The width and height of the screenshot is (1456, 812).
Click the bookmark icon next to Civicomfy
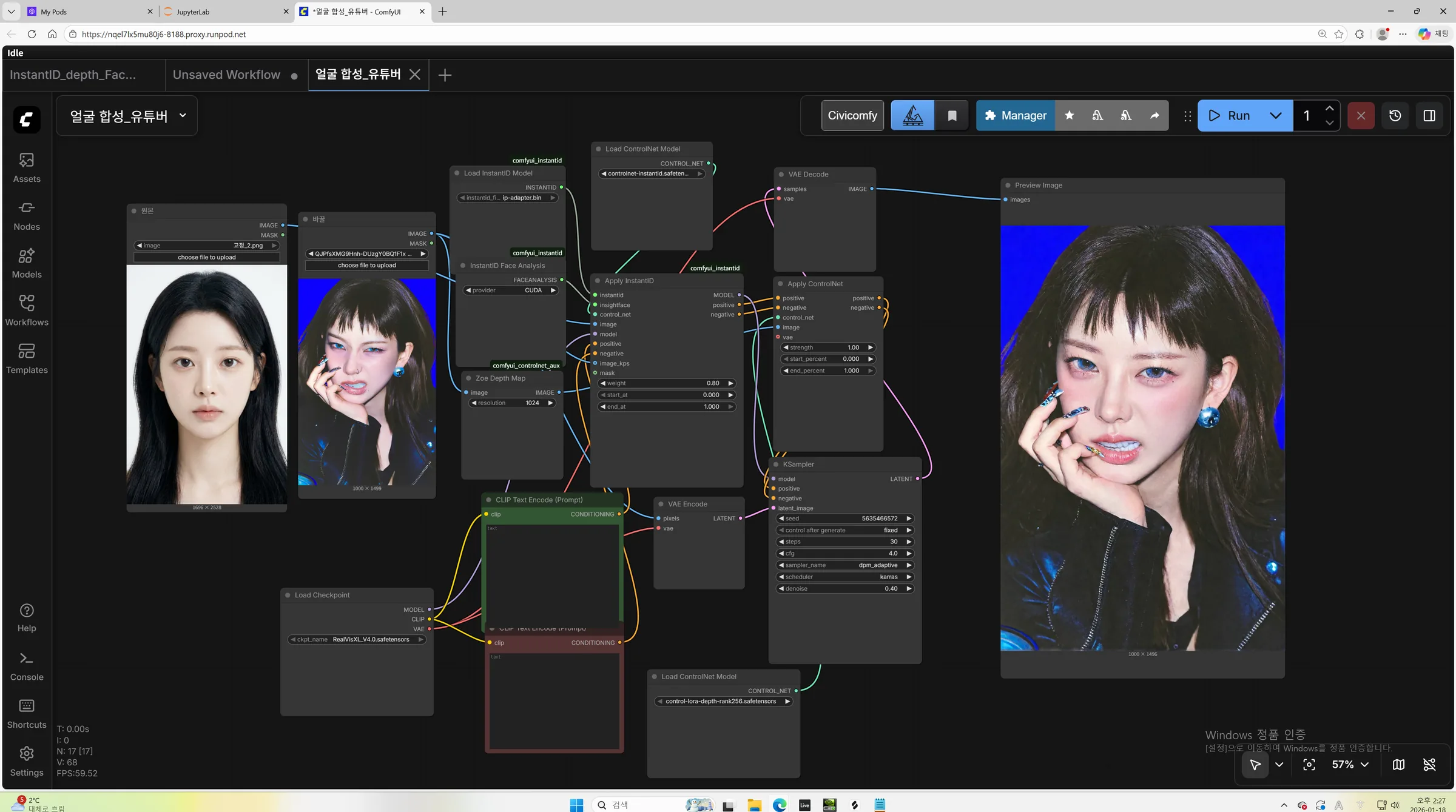click(952, 115)
